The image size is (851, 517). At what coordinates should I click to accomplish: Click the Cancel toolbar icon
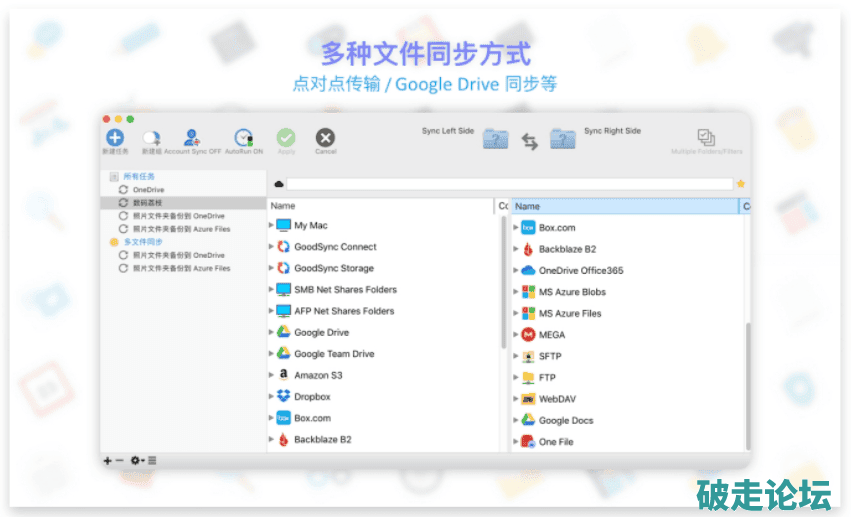click(x=325, y=138)
